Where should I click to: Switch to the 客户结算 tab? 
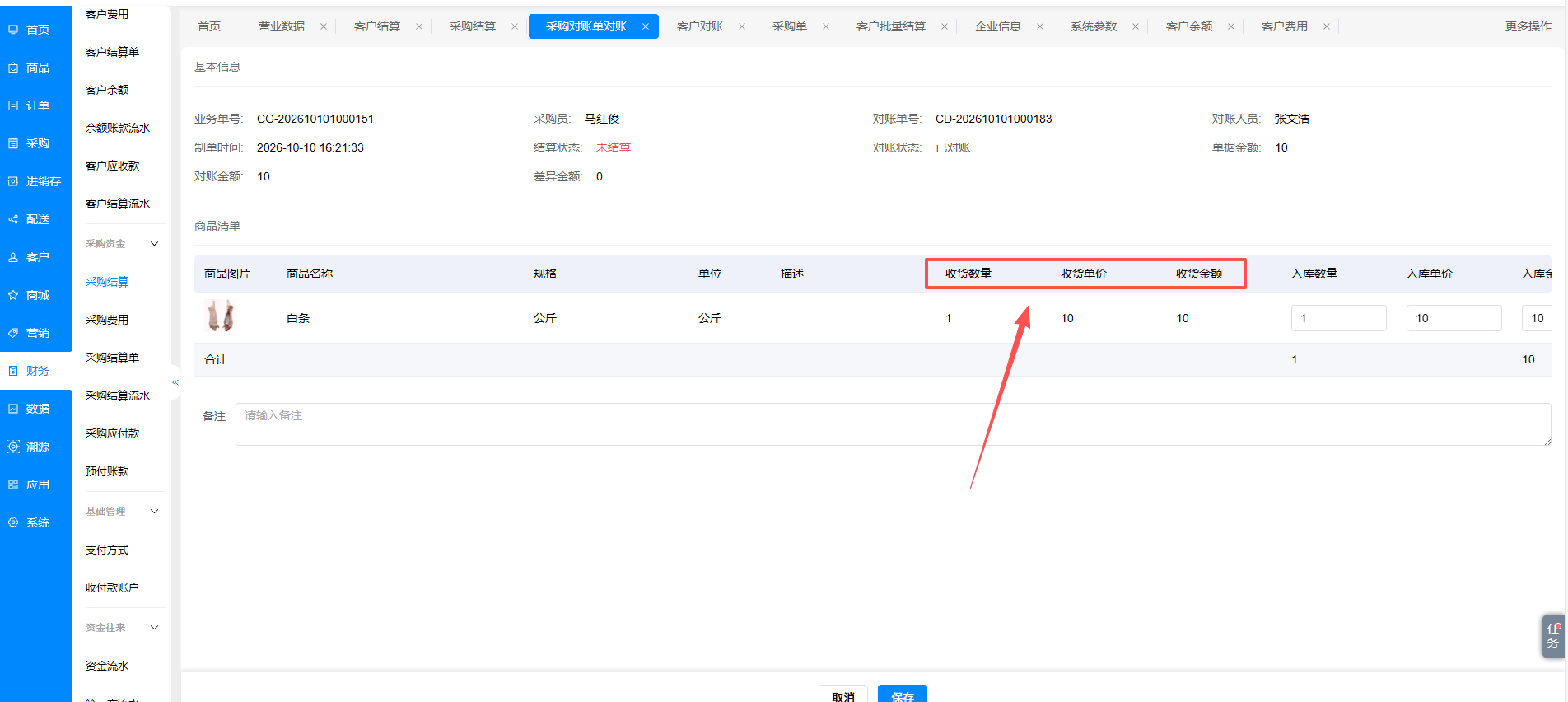tap(377, 26)
